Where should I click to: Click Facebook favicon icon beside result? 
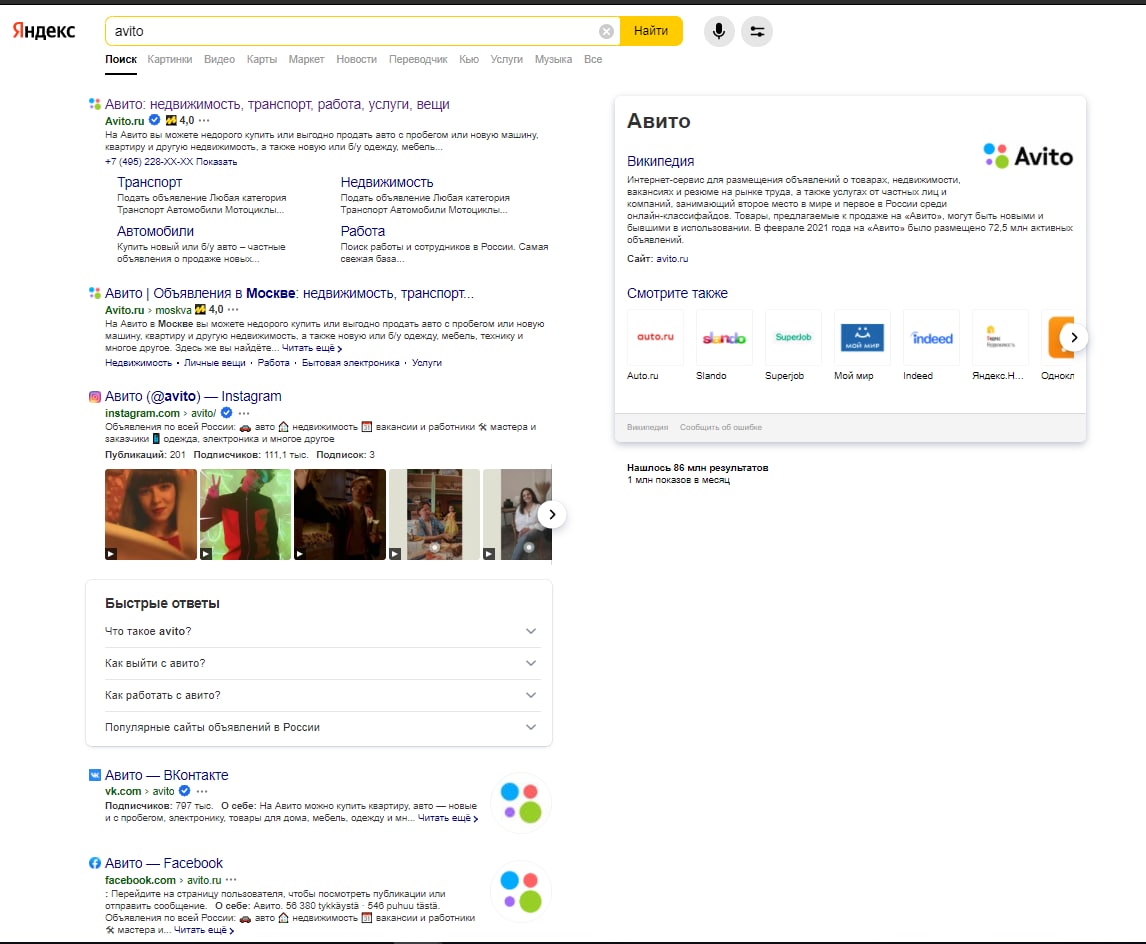click(95, 863)
